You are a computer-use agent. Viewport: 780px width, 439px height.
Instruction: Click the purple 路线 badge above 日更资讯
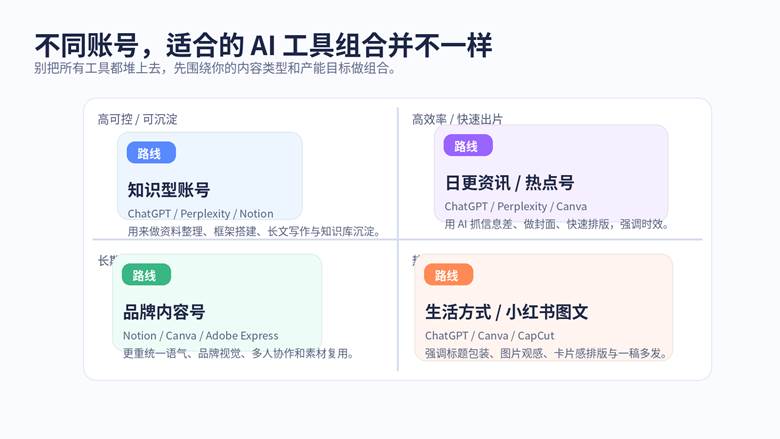[467, 146]
